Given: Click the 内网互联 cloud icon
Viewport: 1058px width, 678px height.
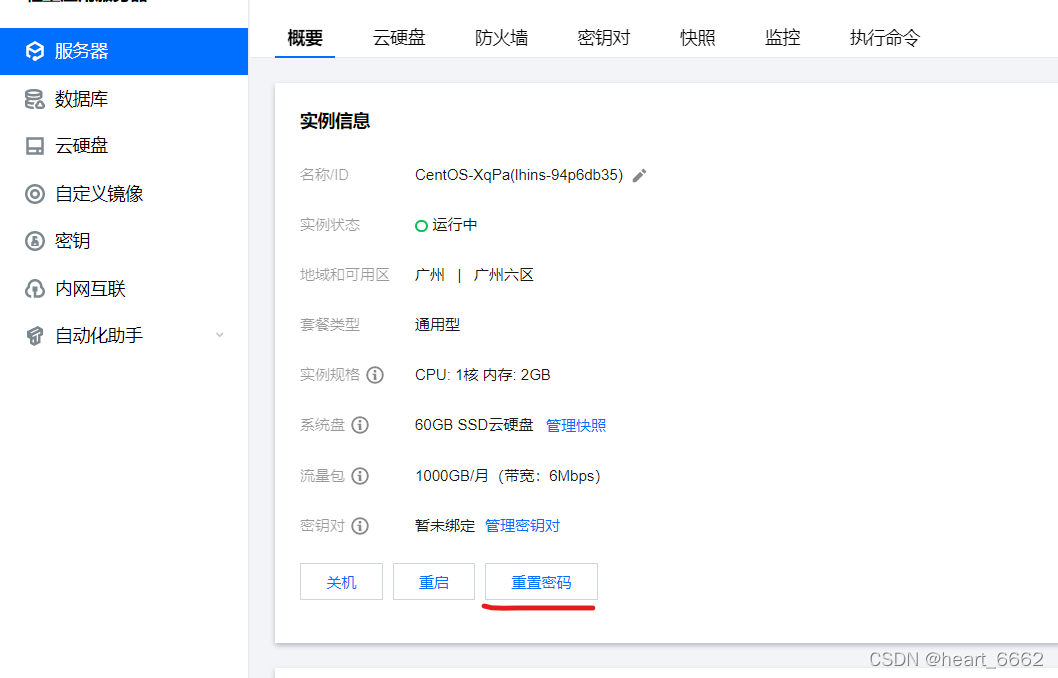Looking at the screenshot, I should [34, 289].
